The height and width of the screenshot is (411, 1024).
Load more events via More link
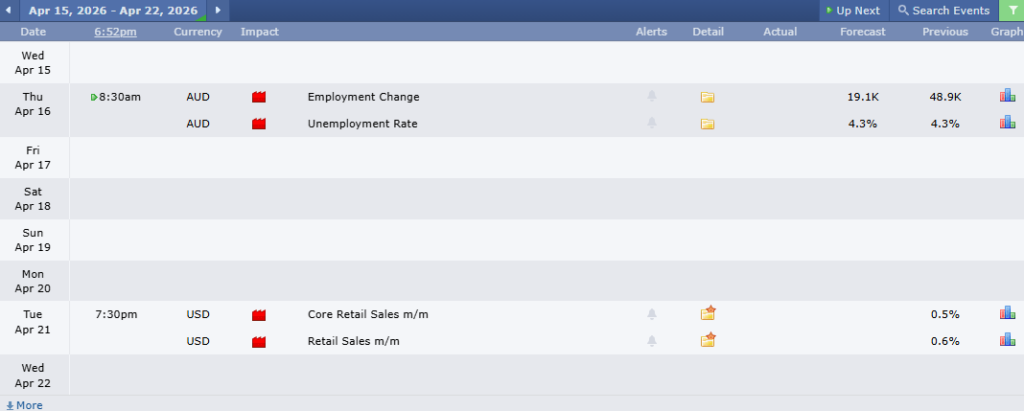coord(24,405)
